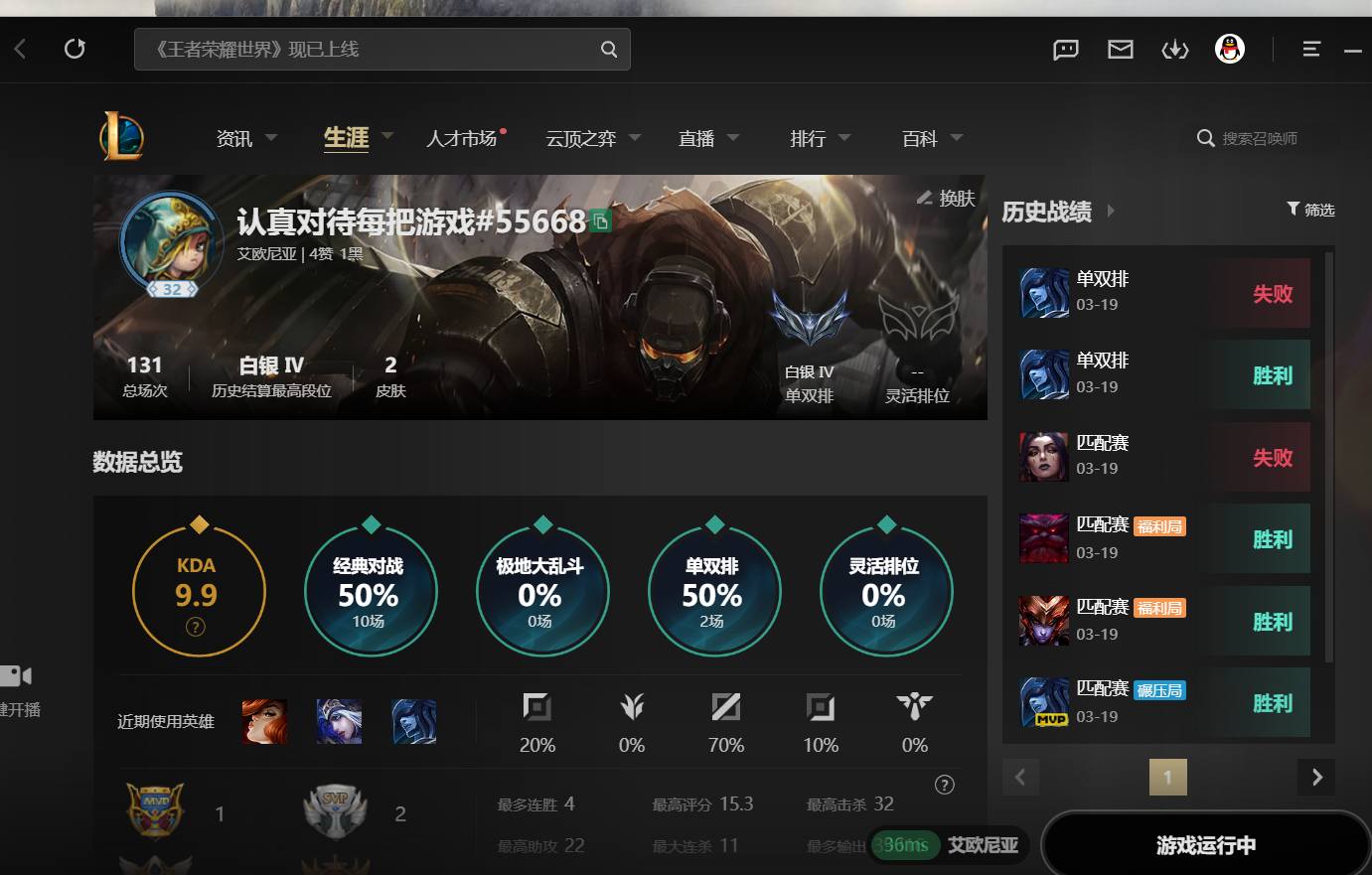Viewport: 1372px width, 875px height.
Task: Select the mid lane position icon at 70%
Action: pos(725,707)
